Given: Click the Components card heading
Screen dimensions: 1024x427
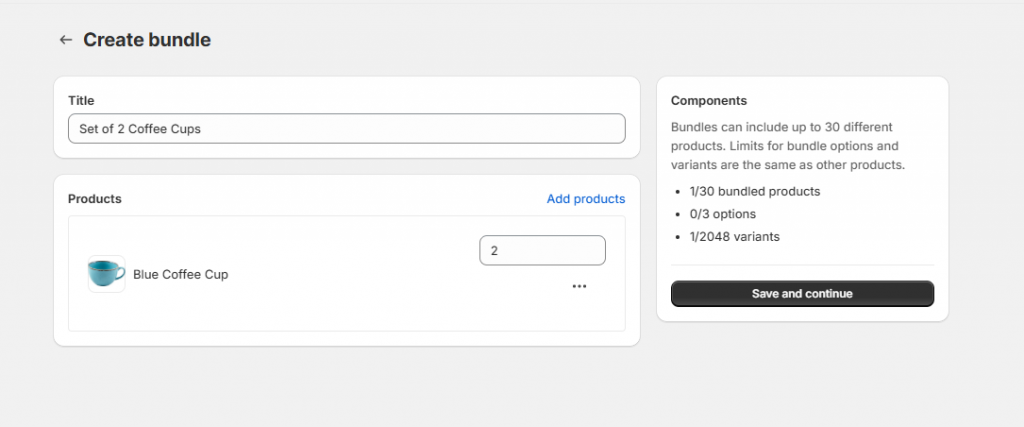Looking at the screenshot, I should point(709,101).
